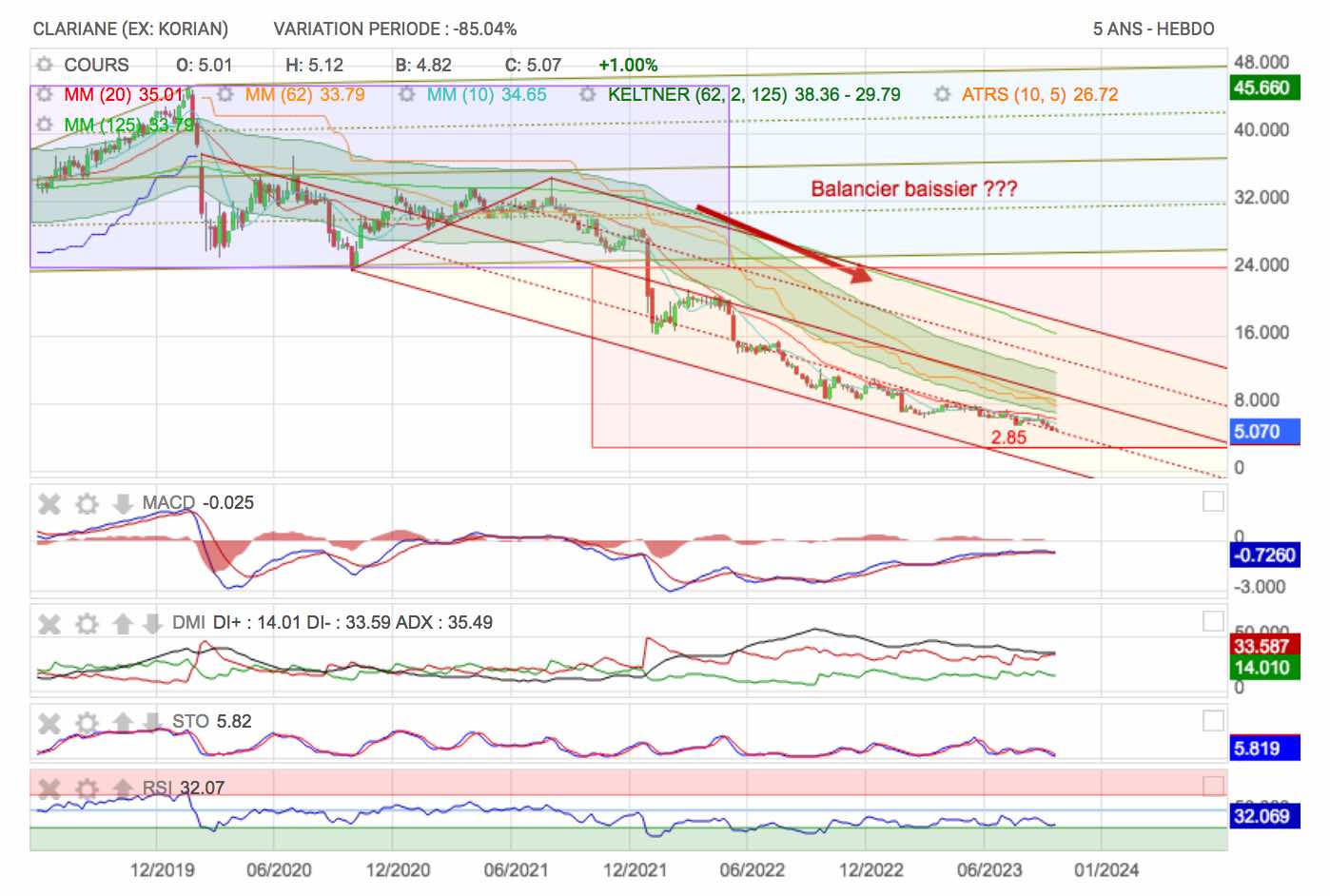
Task: Open settings gear beside COURS
Action: [44, 65]
